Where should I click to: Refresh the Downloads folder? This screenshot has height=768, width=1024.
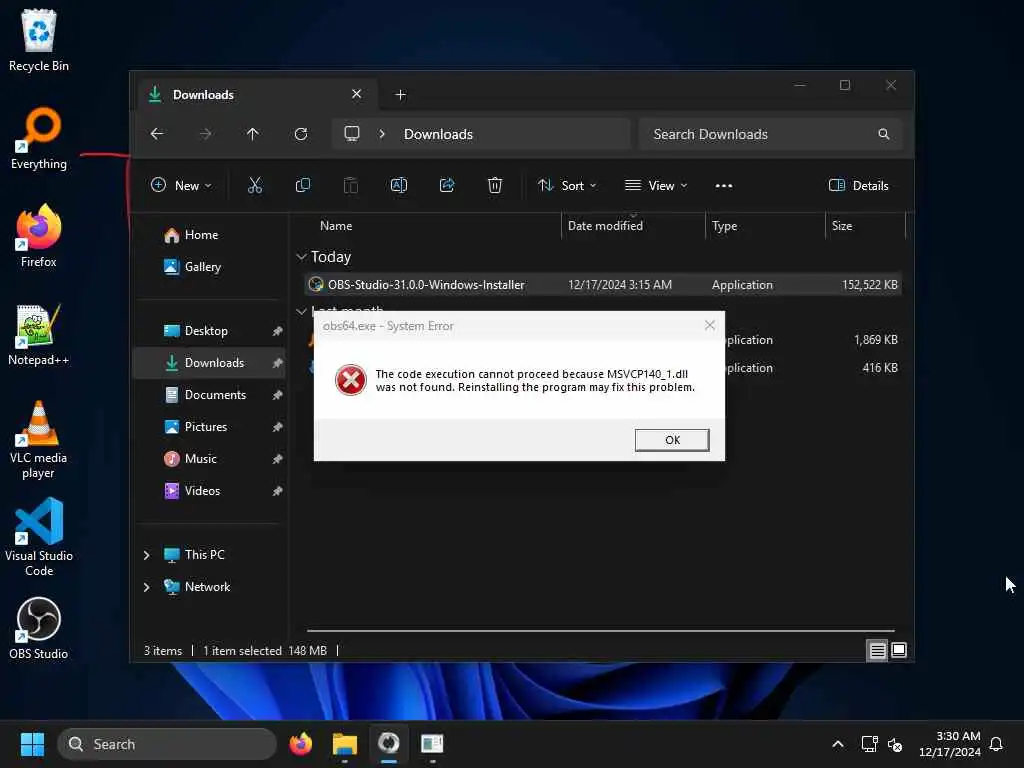click(301, 134)
